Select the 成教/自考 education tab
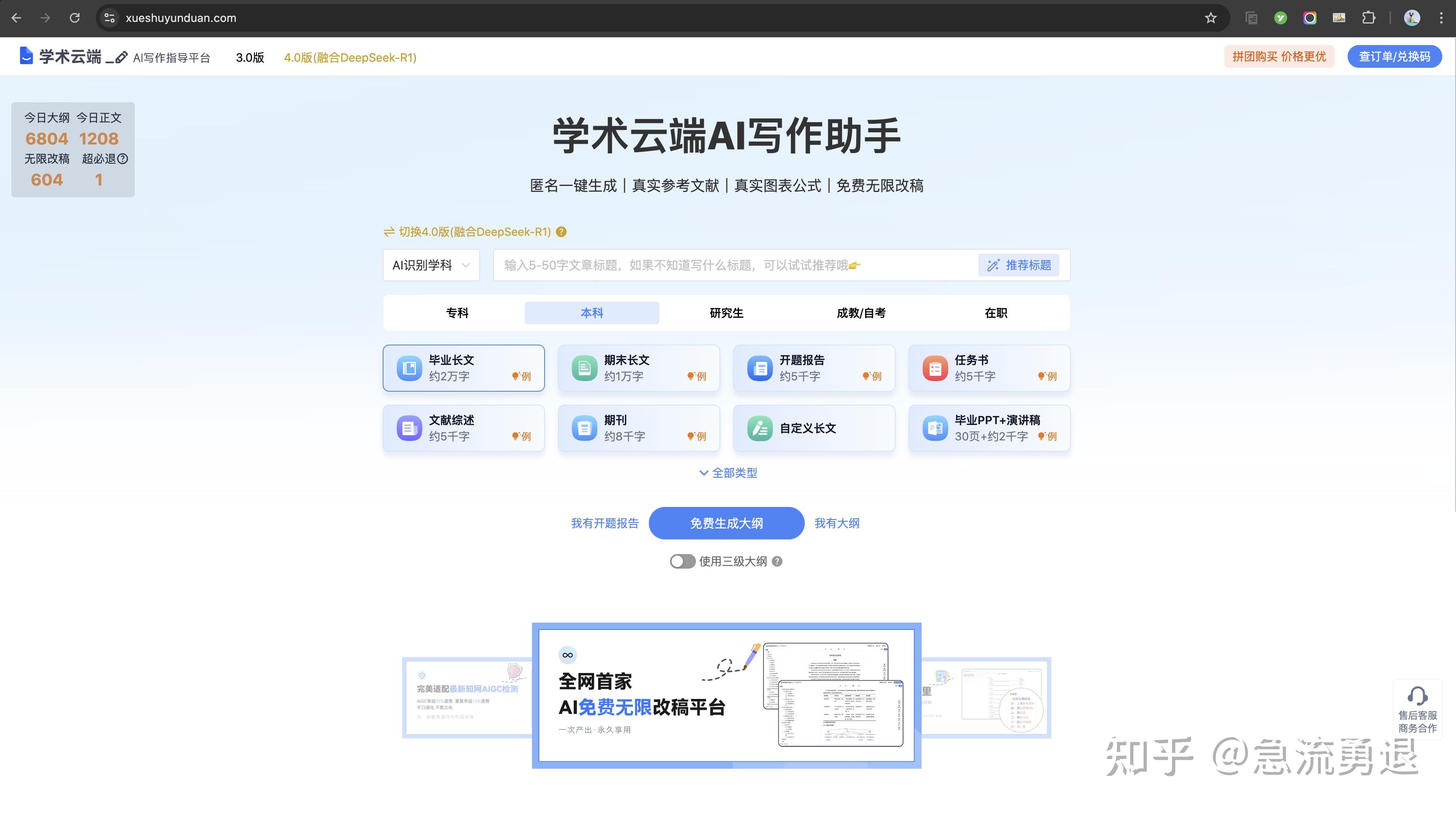This screenshot has height=815, width=1456. 861,313
